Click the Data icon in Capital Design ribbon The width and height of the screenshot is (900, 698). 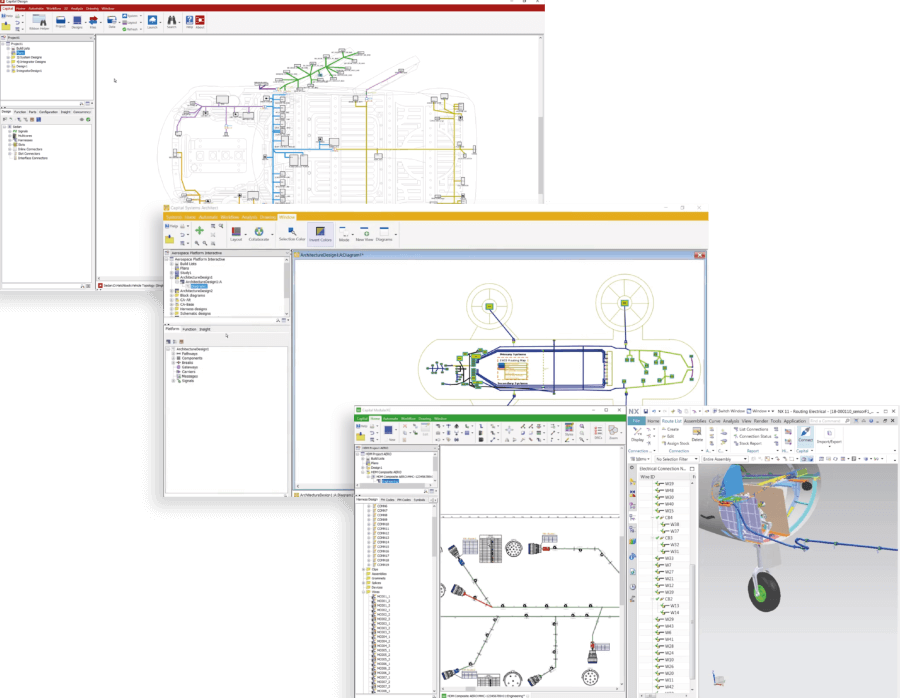[x=112, y=22]
